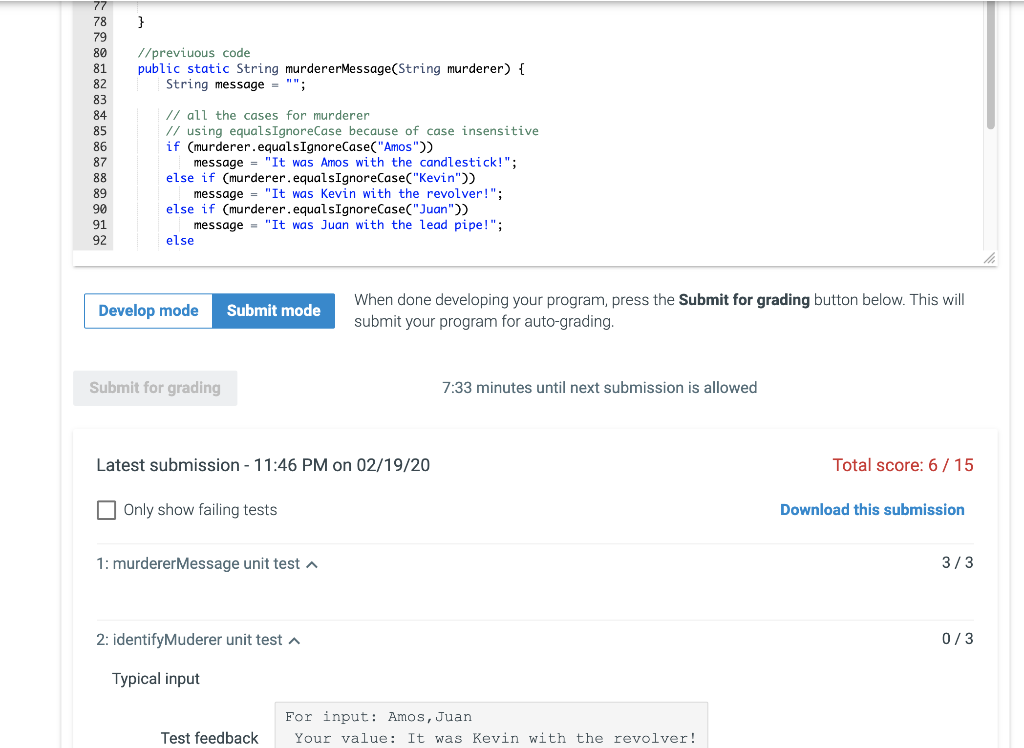Viewport: 1024px width, 748px height.
Task: Click the Total score 6/15 text
Action: coord(903,465)
